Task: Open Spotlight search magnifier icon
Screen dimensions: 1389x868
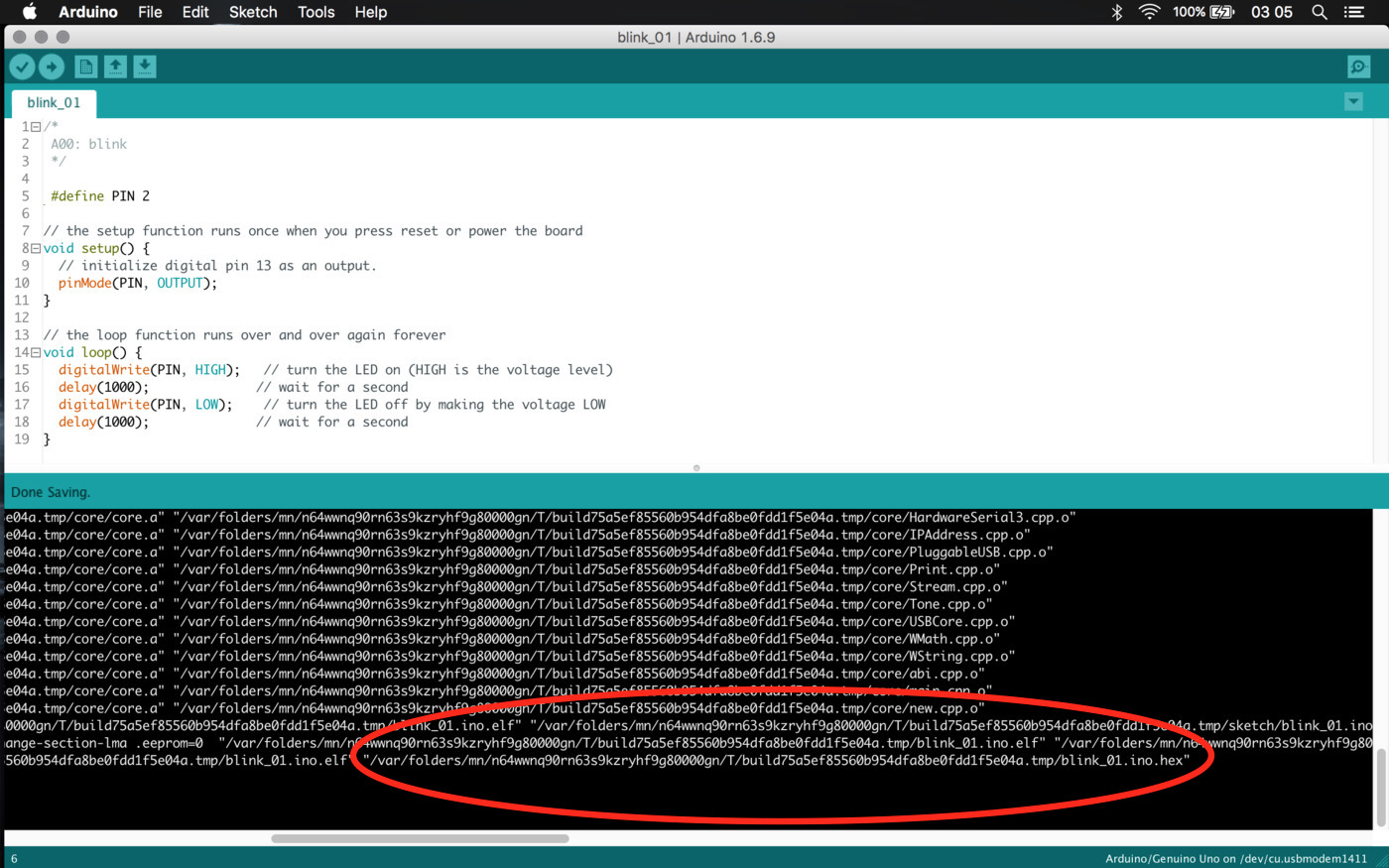Action: click(x=1319, y=12)
